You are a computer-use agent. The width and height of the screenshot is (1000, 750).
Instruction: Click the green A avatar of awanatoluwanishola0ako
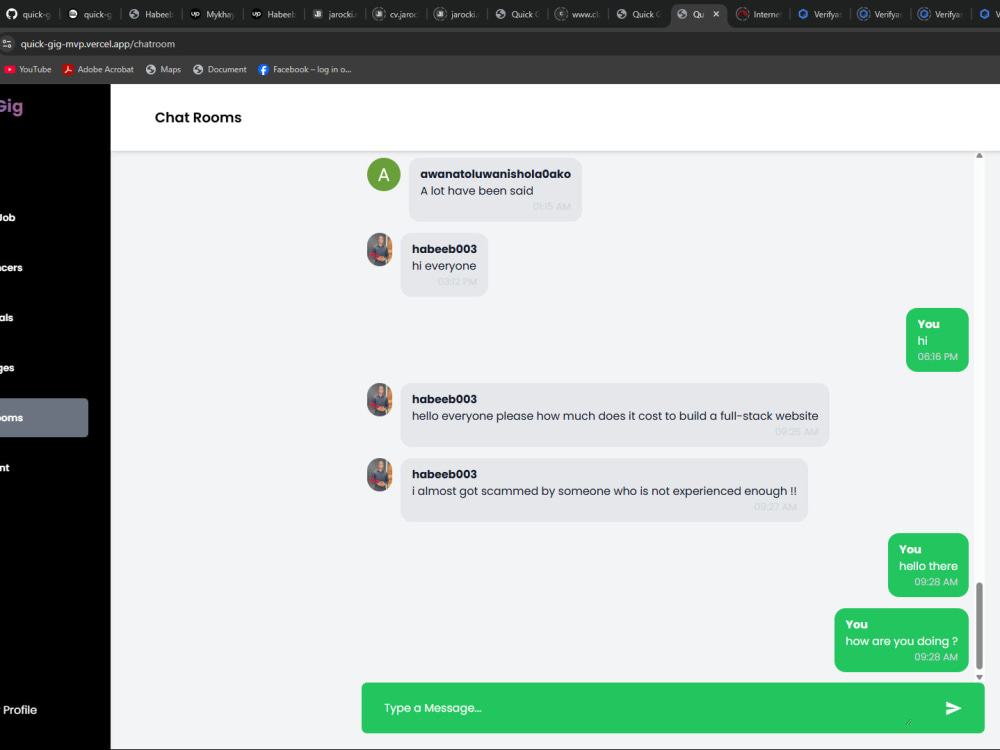coord(383,174)
